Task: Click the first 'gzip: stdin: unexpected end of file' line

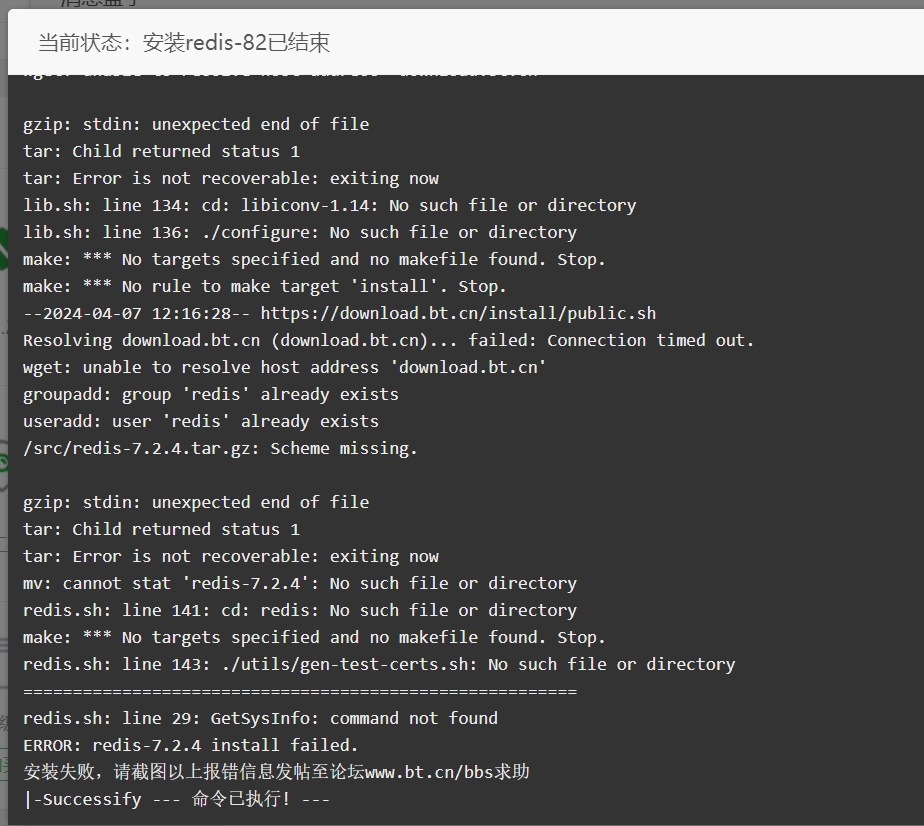Action: pos(196,124)
